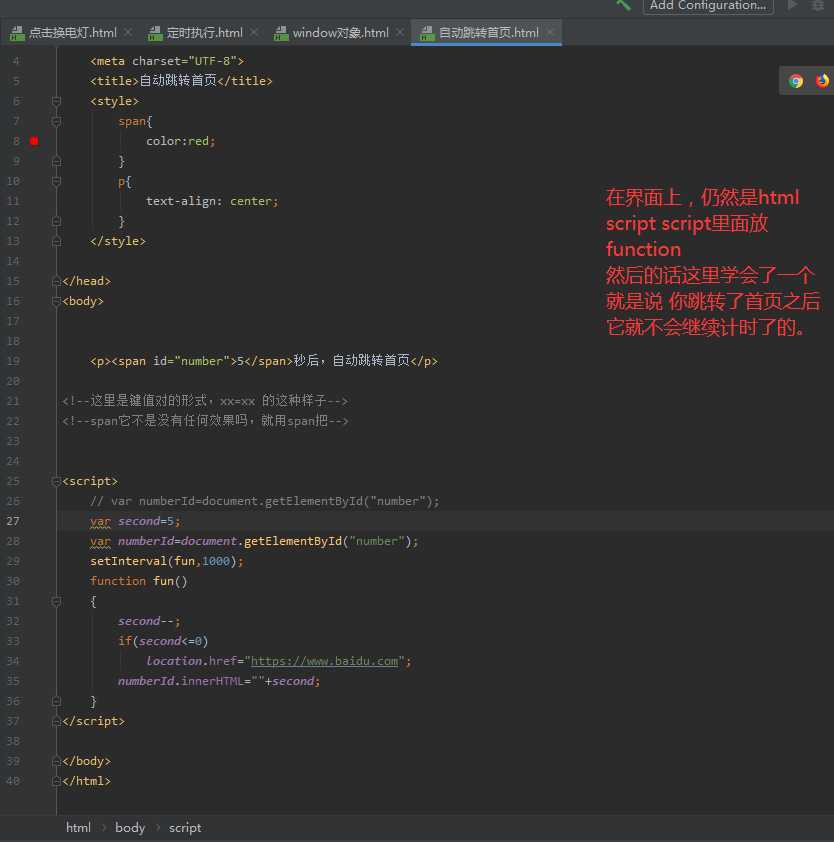Collapse function body fold on line 31

(x=56, y=601)
